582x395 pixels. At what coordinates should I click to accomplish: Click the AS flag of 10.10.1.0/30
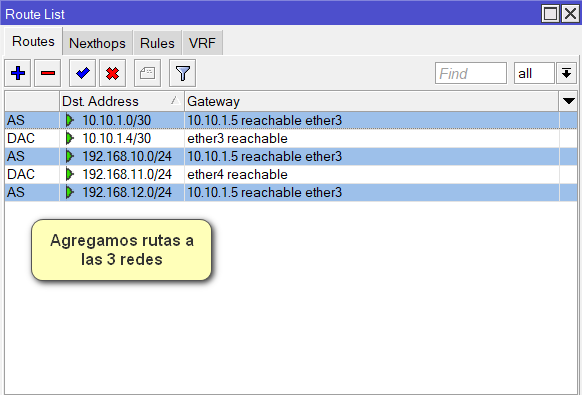[x=16, y=120]
